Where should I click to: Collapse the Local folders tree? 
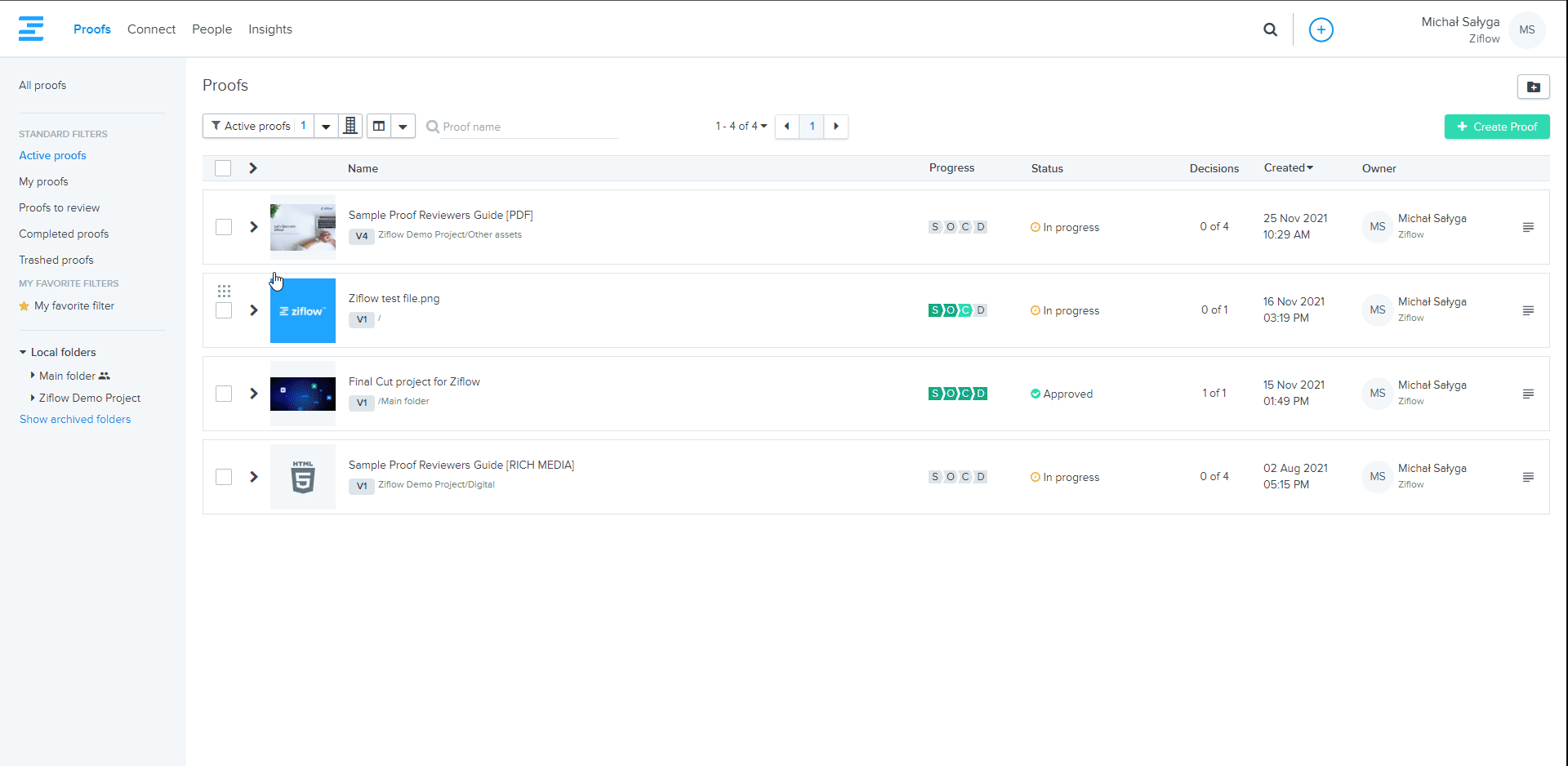[23, 353]
